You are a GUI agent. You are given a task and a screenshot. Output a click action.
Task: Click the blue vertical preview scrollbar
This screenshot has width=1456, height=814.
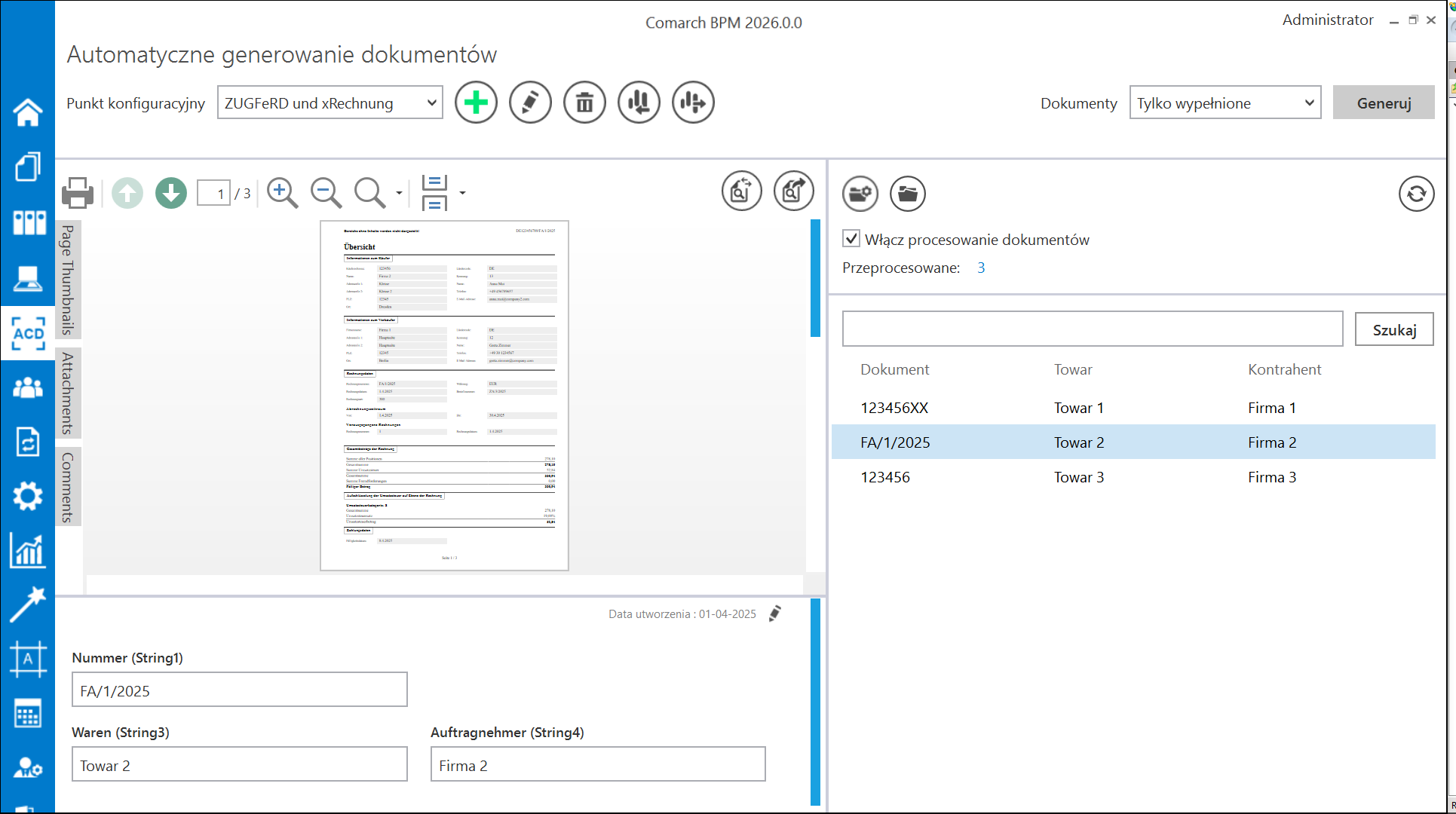815,278
